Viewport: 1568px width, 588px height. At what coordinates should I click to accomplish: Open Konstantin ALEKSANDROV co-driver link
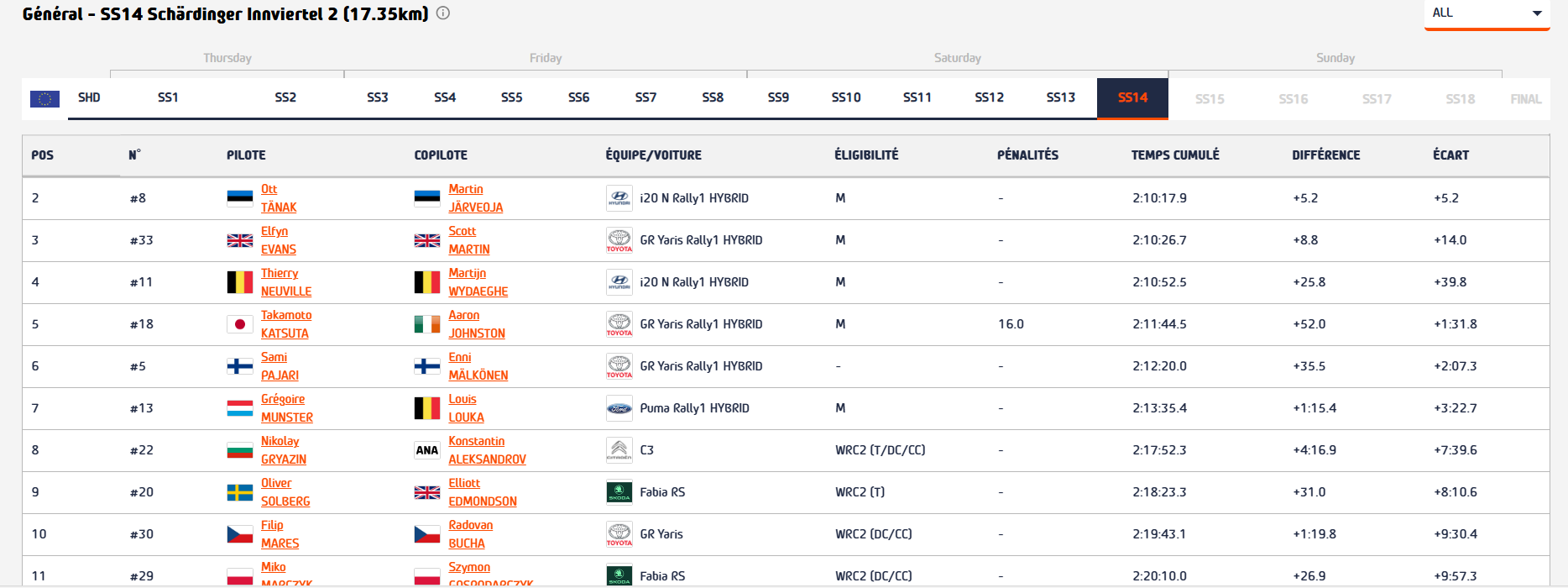(488, 450)
